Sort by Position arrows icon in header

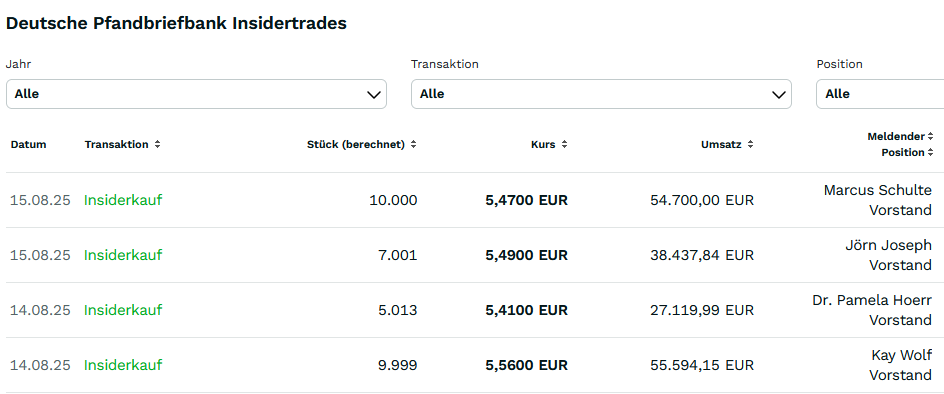930,152
